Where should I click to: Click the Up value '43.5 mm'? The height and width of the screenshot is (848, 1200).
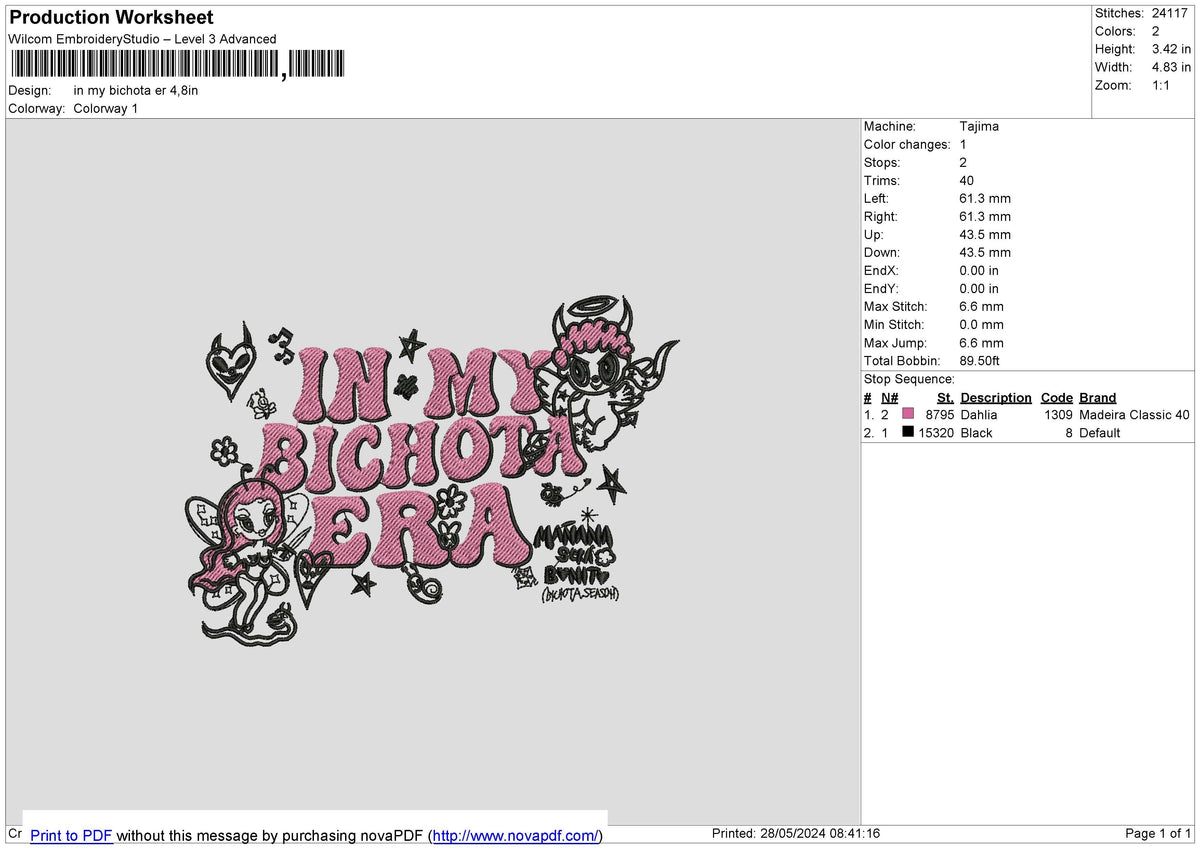(985, 234)
